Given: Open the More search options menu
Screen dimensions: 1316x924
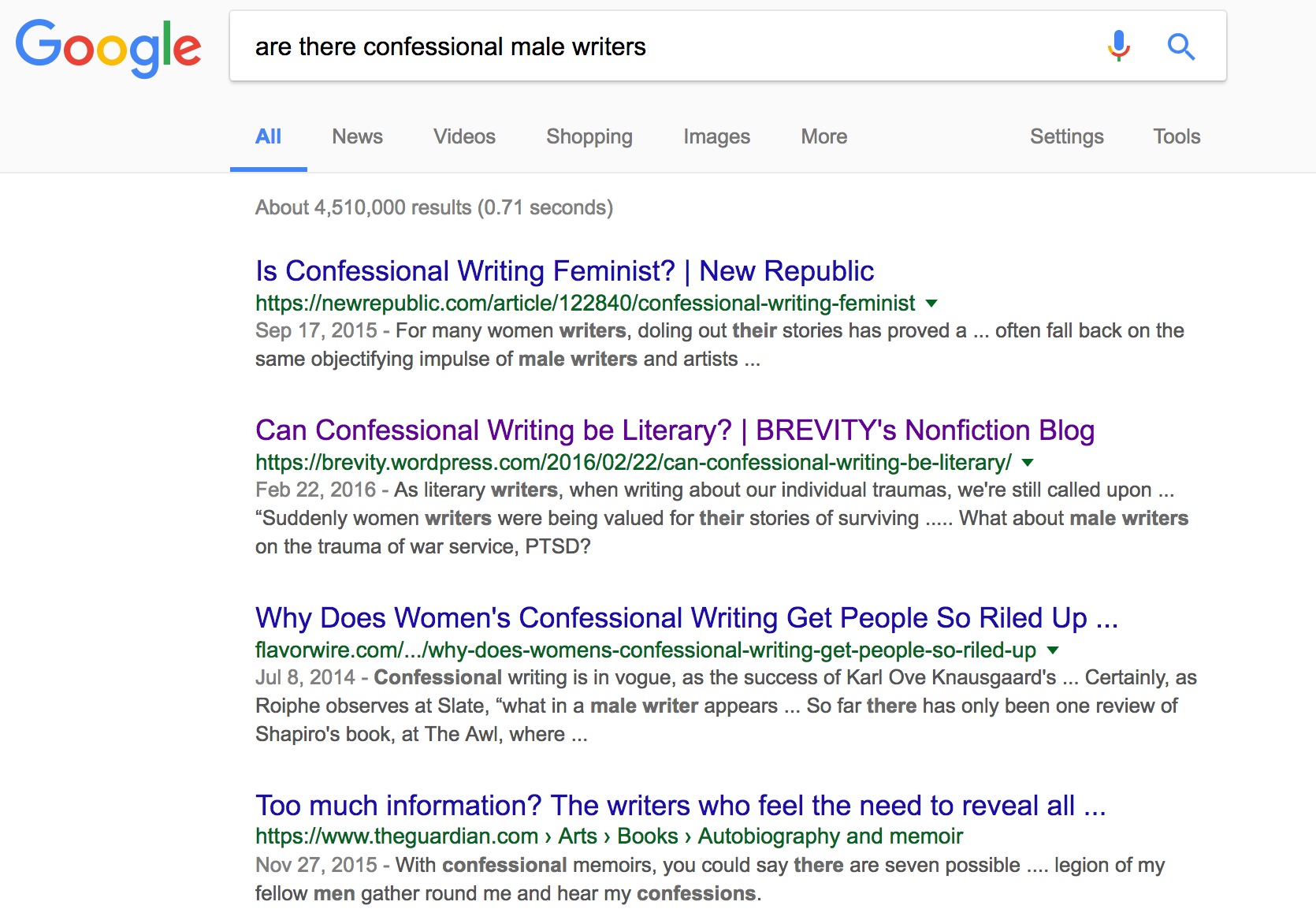Looking at the screenshot, I should (823, 136).
